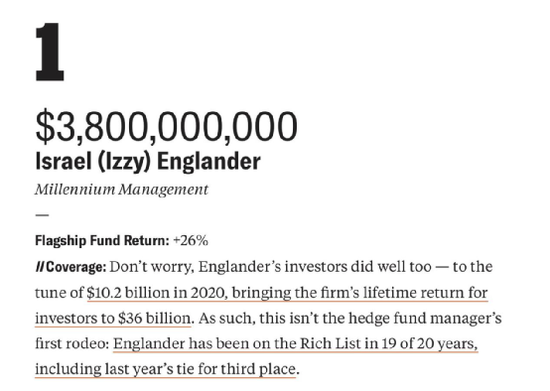Click the "investors to $36 billion" link text
Screen dimensions: 550x391
coord(113,318)
